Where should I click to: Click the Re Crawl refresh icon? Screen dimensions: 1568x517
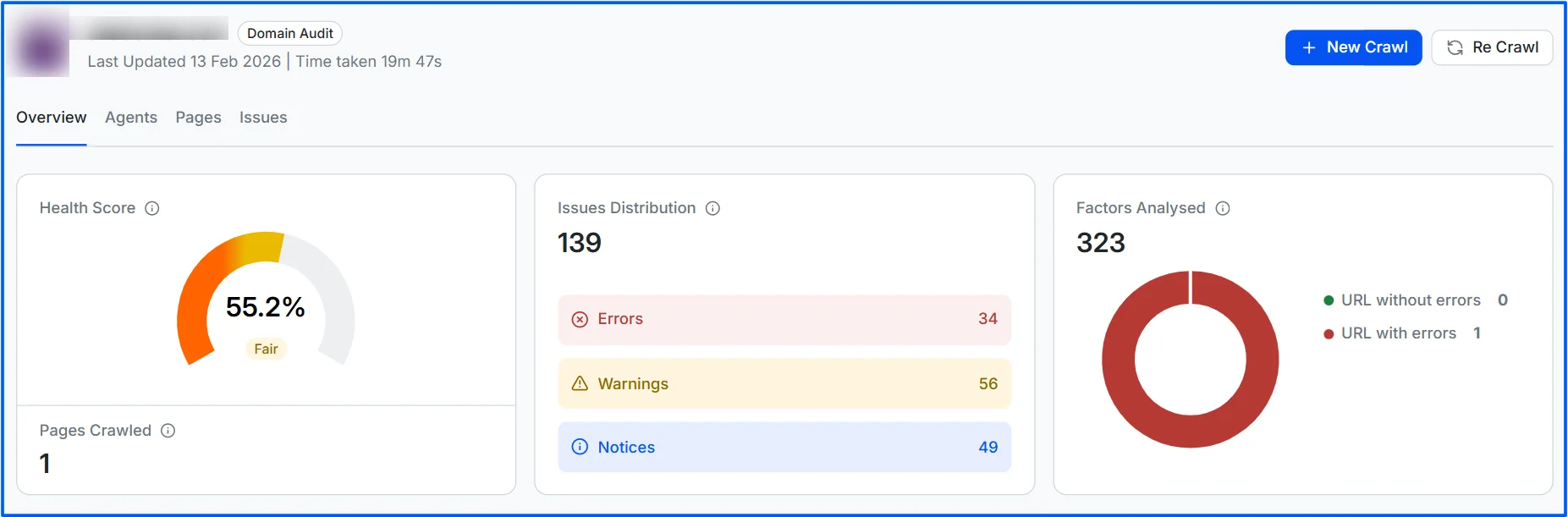pos(1455,47)
